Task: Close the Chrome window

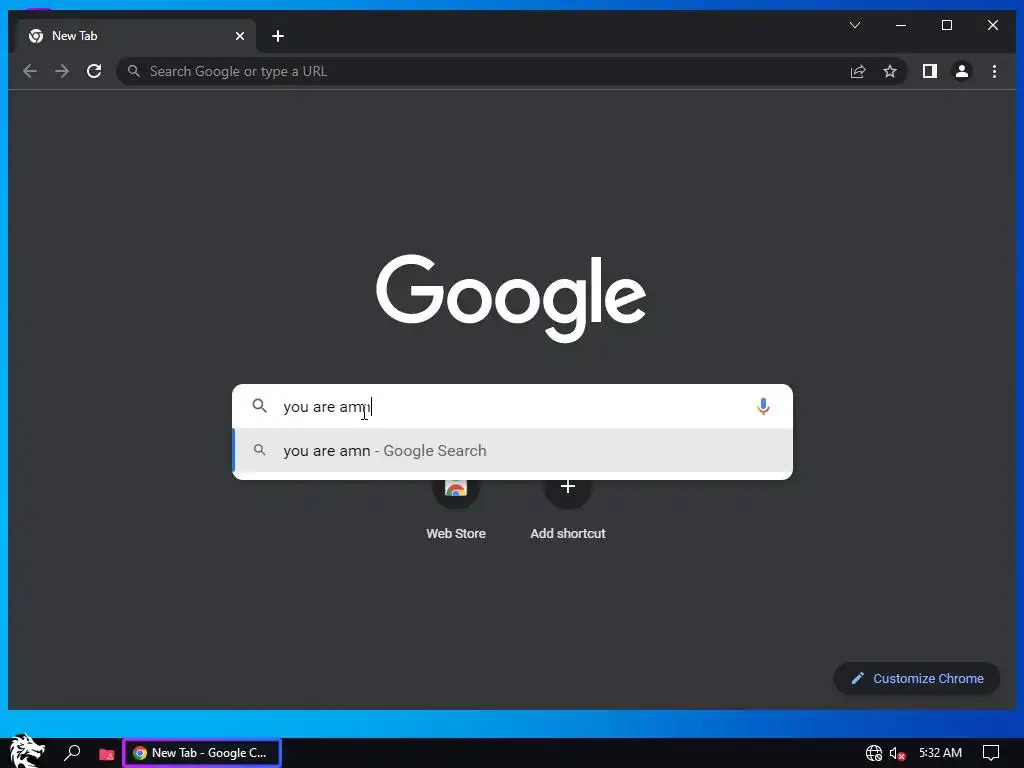Action: pyautogui.click(x=993, y=25)
